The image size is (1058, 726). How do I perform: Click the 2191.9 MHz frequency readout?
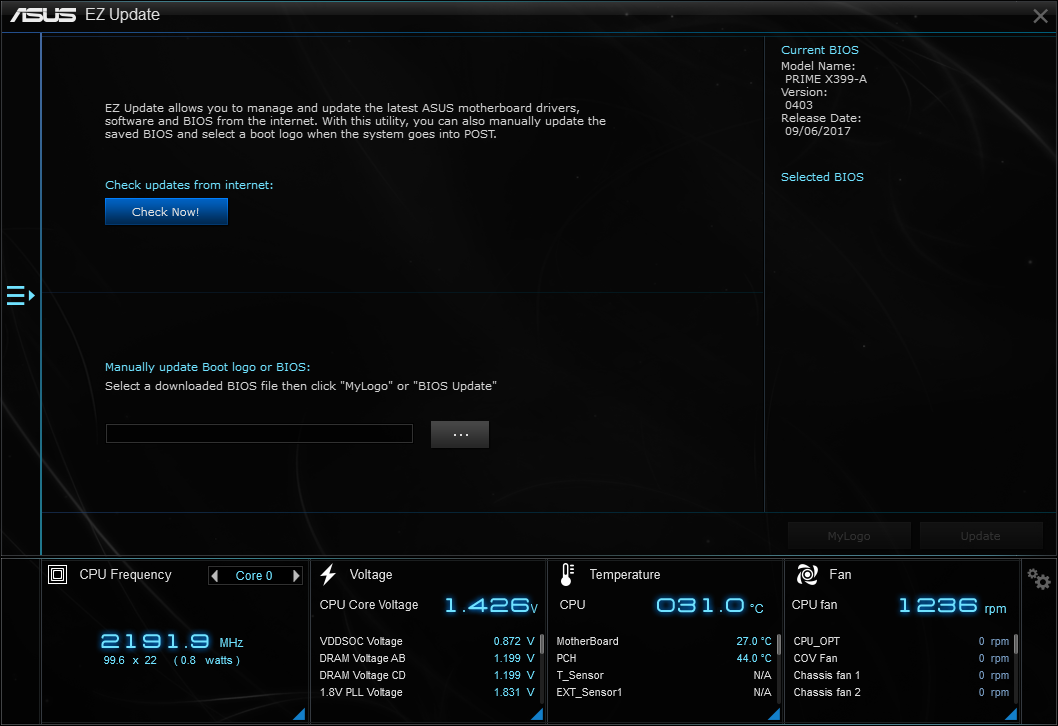pyautogui.click(x=171, y=641)
